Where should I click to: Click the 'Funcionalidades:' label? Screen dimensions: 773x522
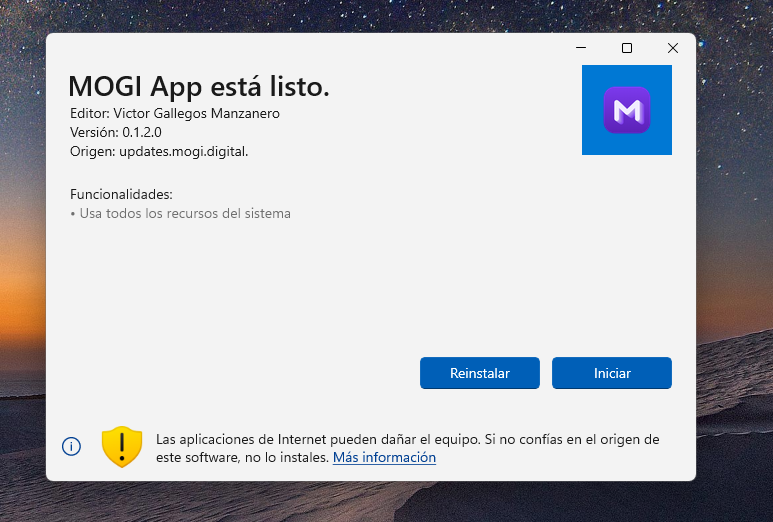click(121, 194)
